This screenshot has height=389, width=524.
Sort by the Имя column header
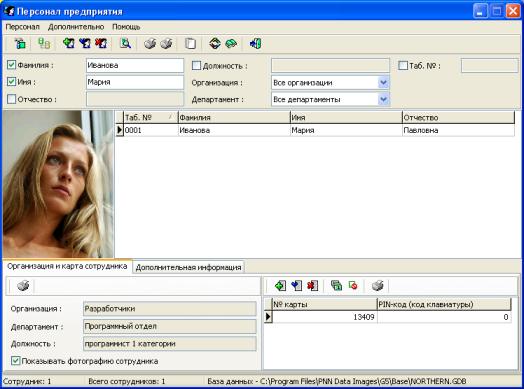point(346,118)
